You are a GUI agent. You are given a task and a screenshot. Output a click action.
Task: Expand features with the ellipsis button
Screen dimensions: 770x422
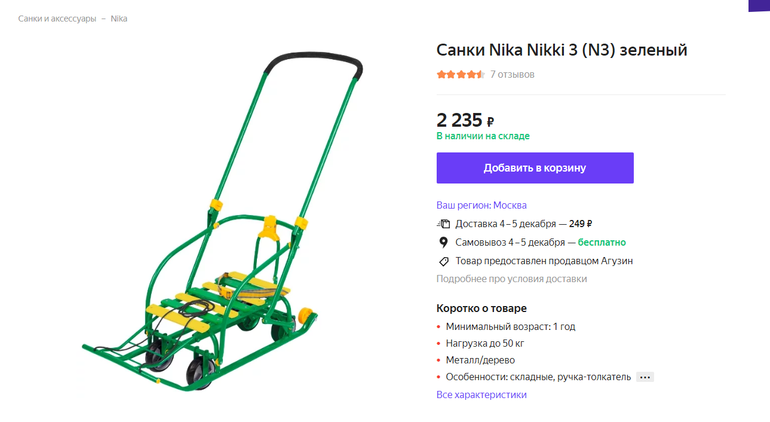pyautogui.click(x=645, y=377)
